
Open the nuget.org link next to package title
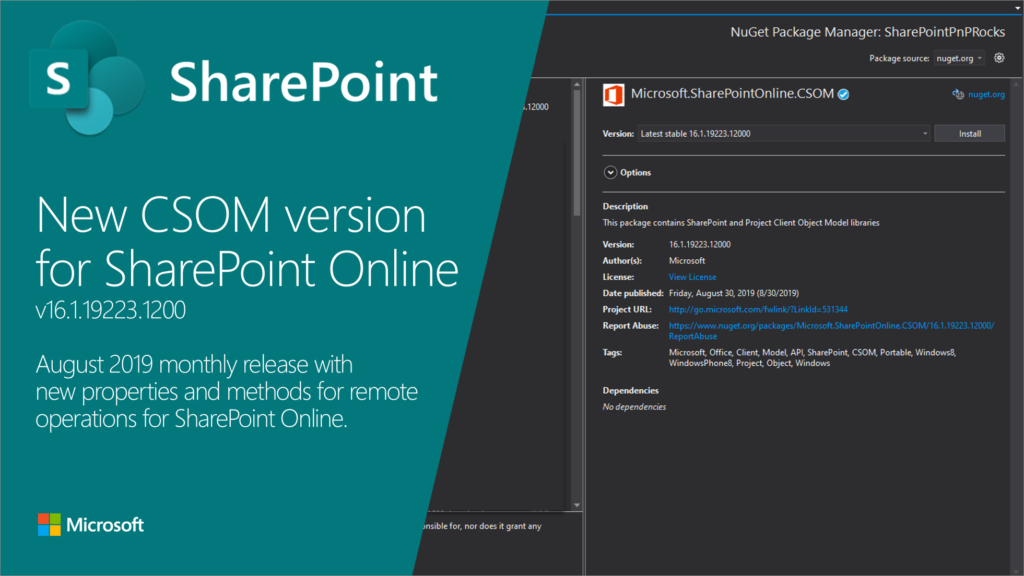[x=985, y=95]
